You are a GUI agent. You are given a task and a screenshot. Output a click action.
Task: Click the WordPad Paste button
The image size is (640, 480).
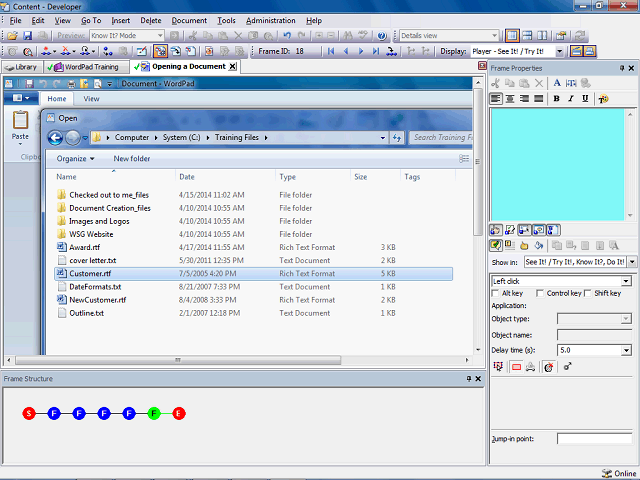20,127
